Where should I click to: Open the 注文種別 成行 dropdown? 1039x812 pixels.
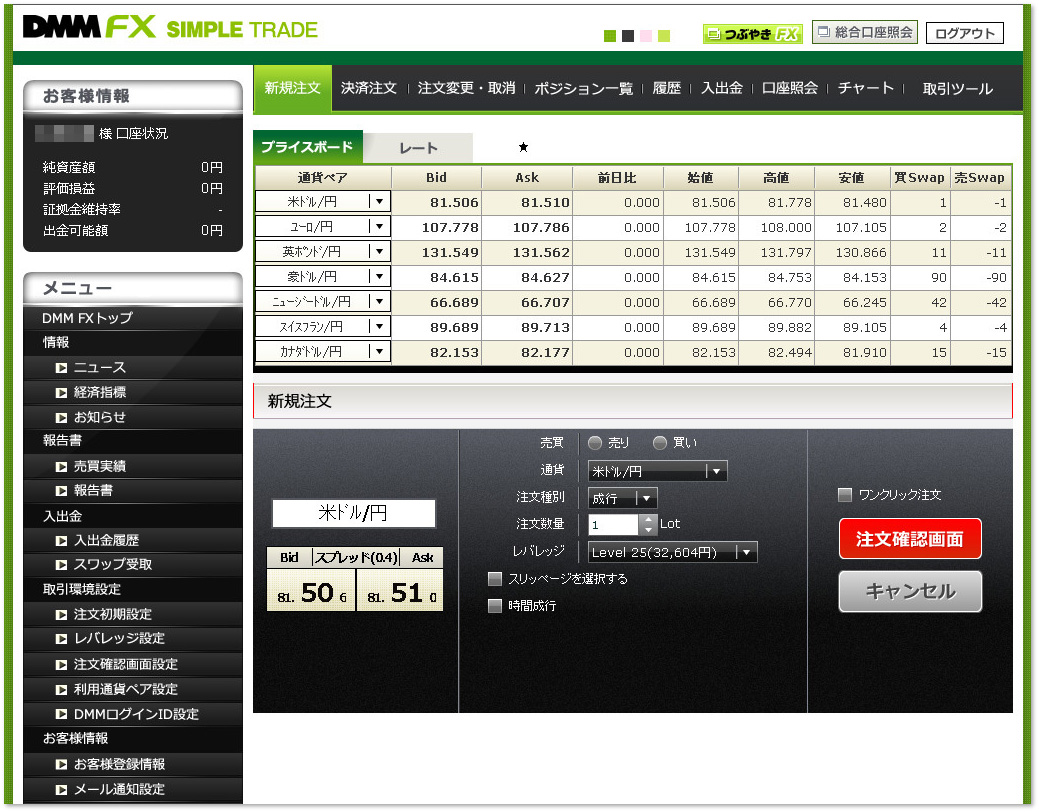623,498
